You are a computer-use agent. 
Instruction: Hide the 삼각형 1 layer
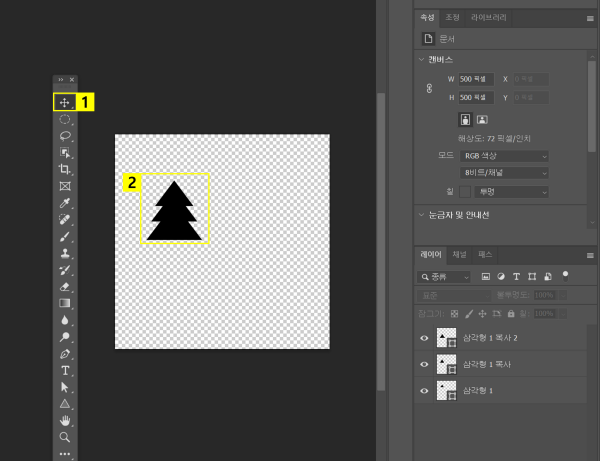click(424, 391)
